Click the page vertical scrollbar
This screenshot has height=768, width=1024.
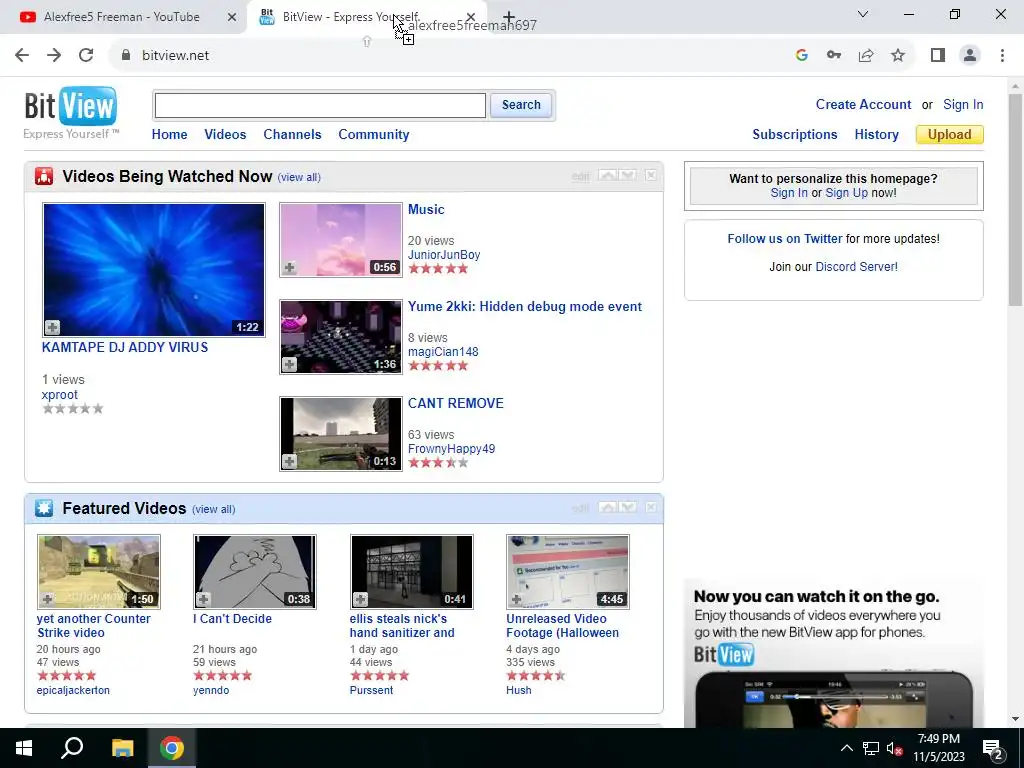click(1016, 200)
